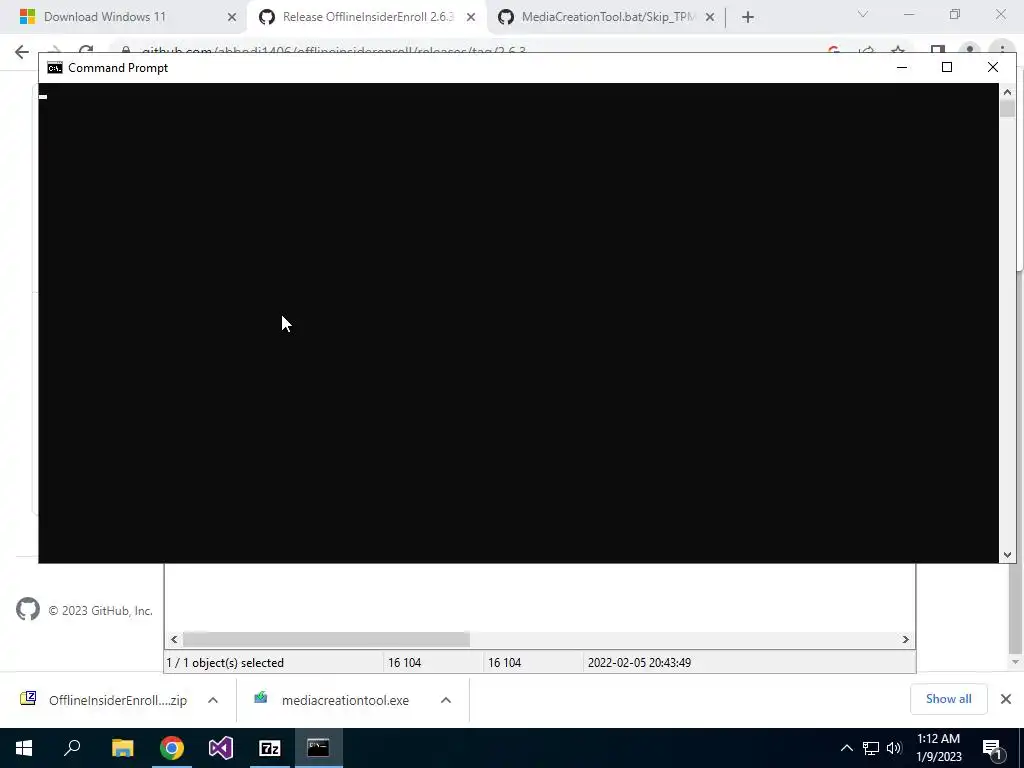Viewport: 1024px width, 768px height.
Task: Open Windows notification center
Action: pyautogui.click(x=993, y=748)
